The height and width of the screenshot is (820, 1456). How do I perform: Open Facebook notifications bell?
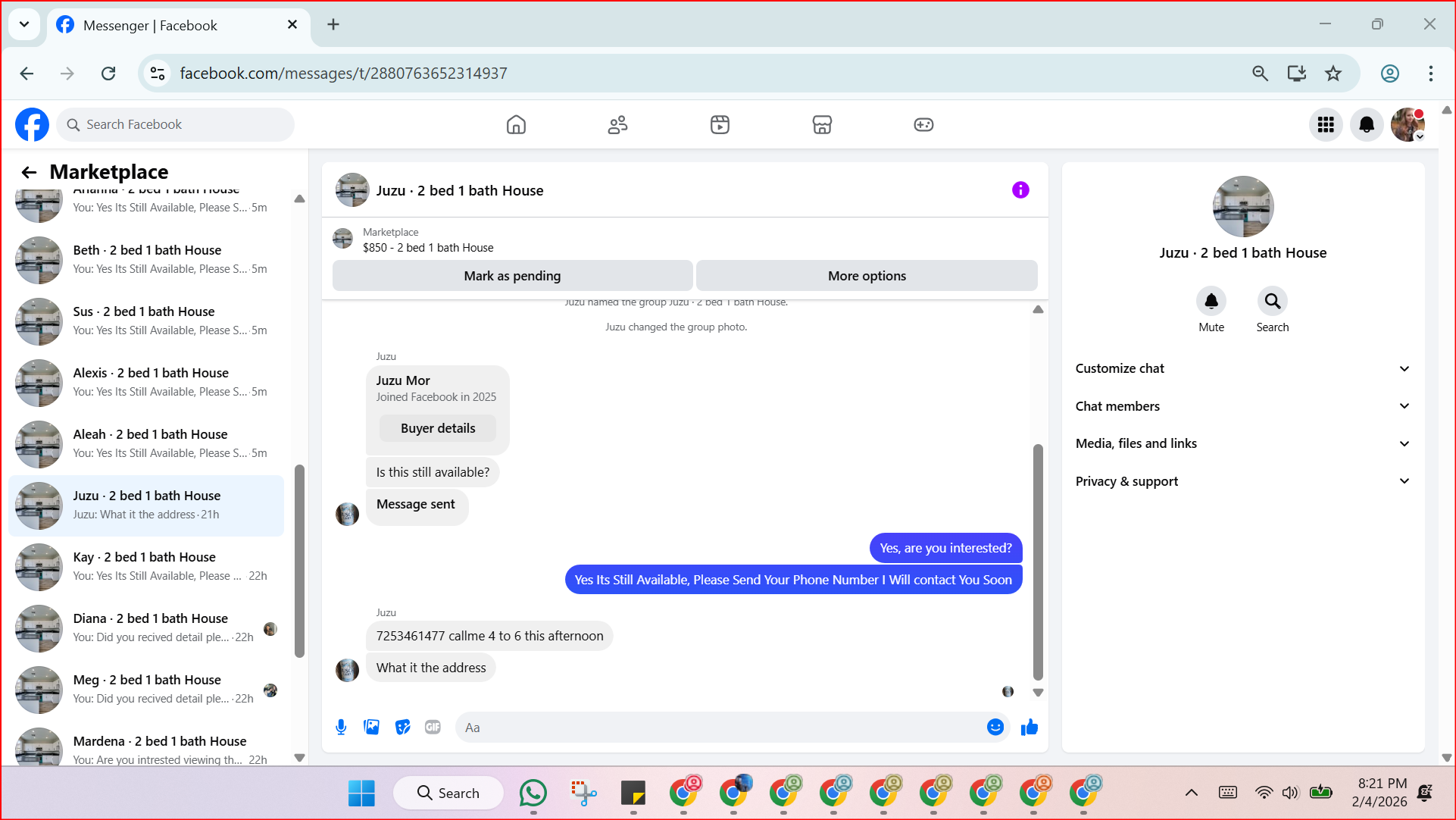click(x=1366, y=124)
